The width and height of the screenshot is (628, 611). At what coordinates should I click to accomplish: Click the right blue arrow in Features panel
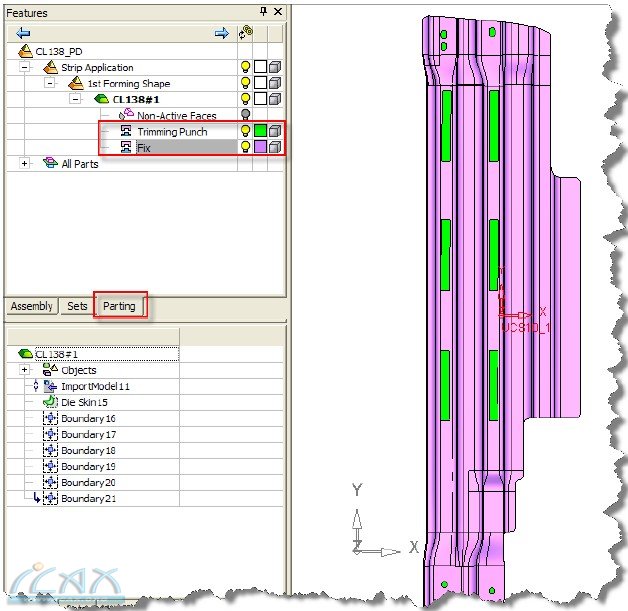pos(221,33)
